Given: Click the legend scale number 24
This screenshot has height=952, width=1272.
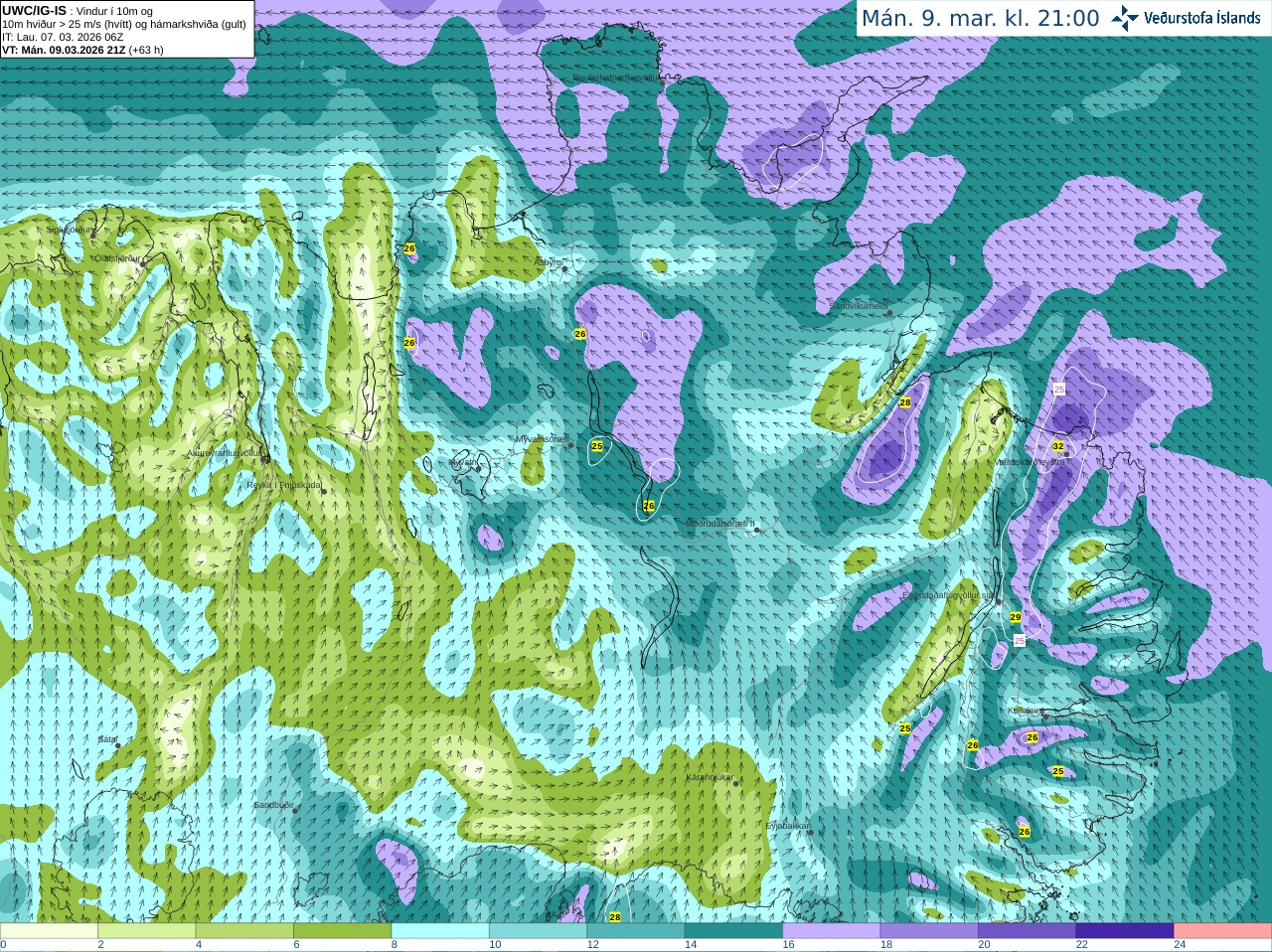Looking at the screenshot, I should (x=1181, y=945).
